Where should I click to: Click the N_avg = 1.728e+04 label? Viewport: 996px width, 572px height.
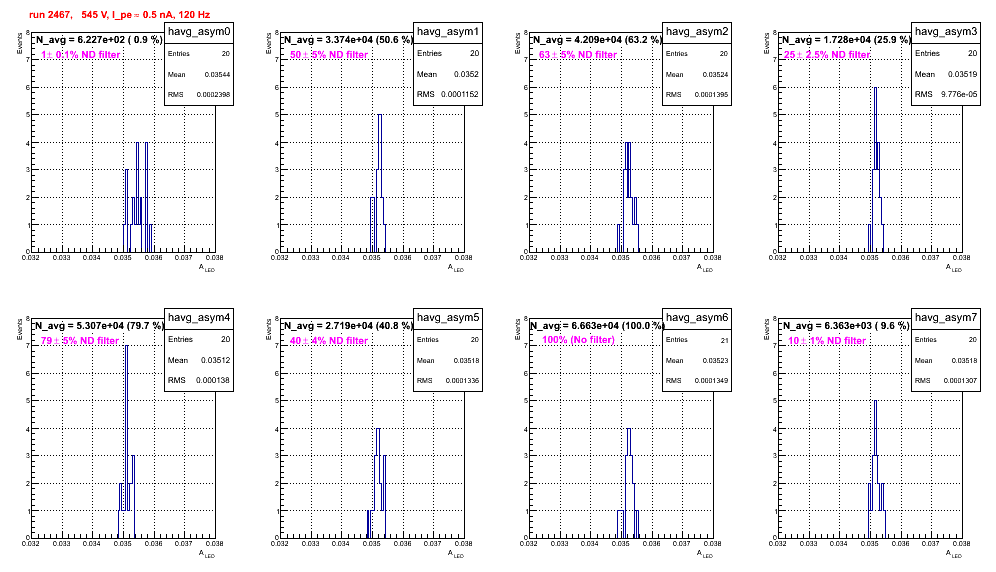tap(846, 40)
